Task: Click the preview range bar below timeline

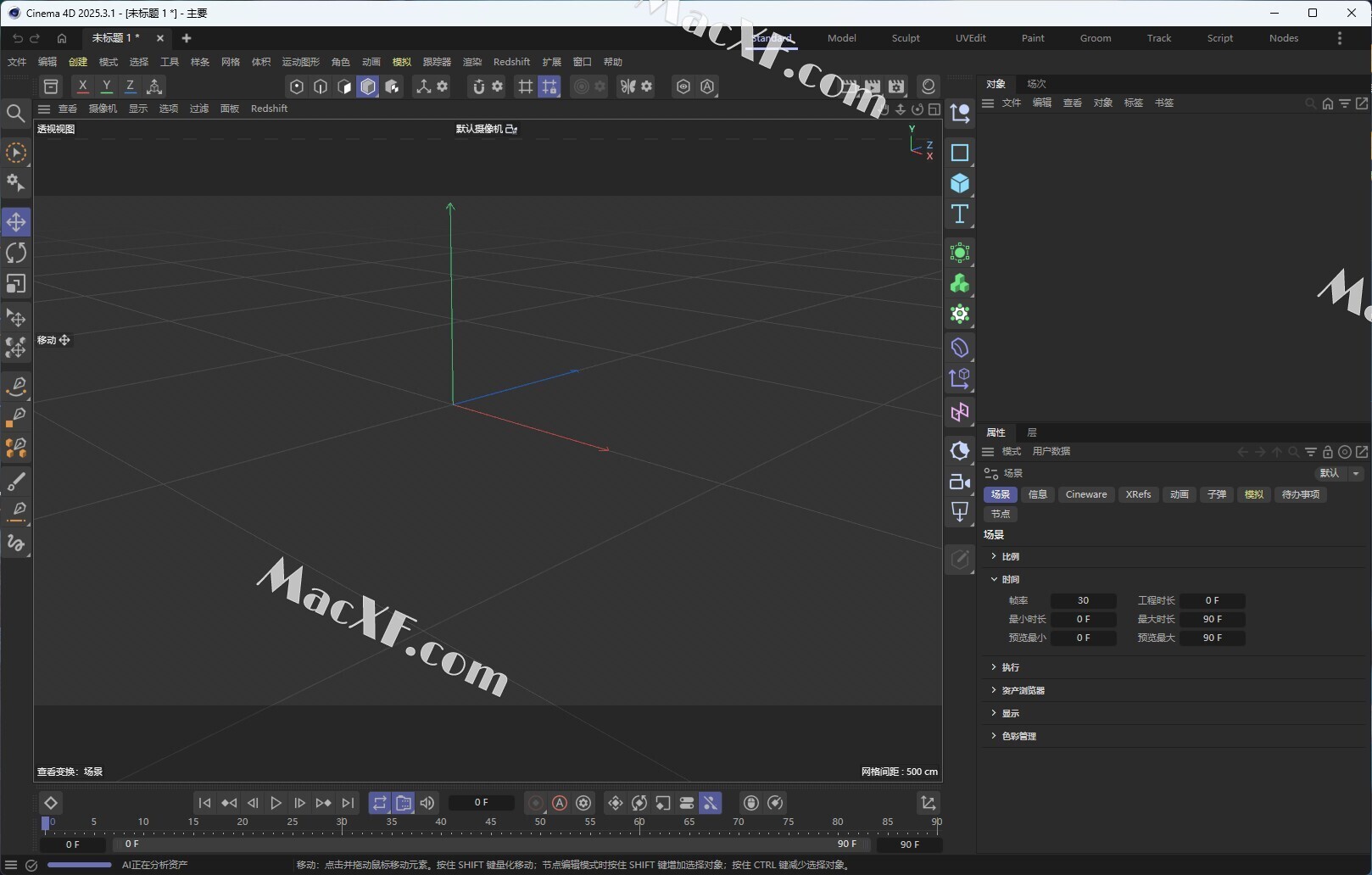Action: [x=491, y=844]
